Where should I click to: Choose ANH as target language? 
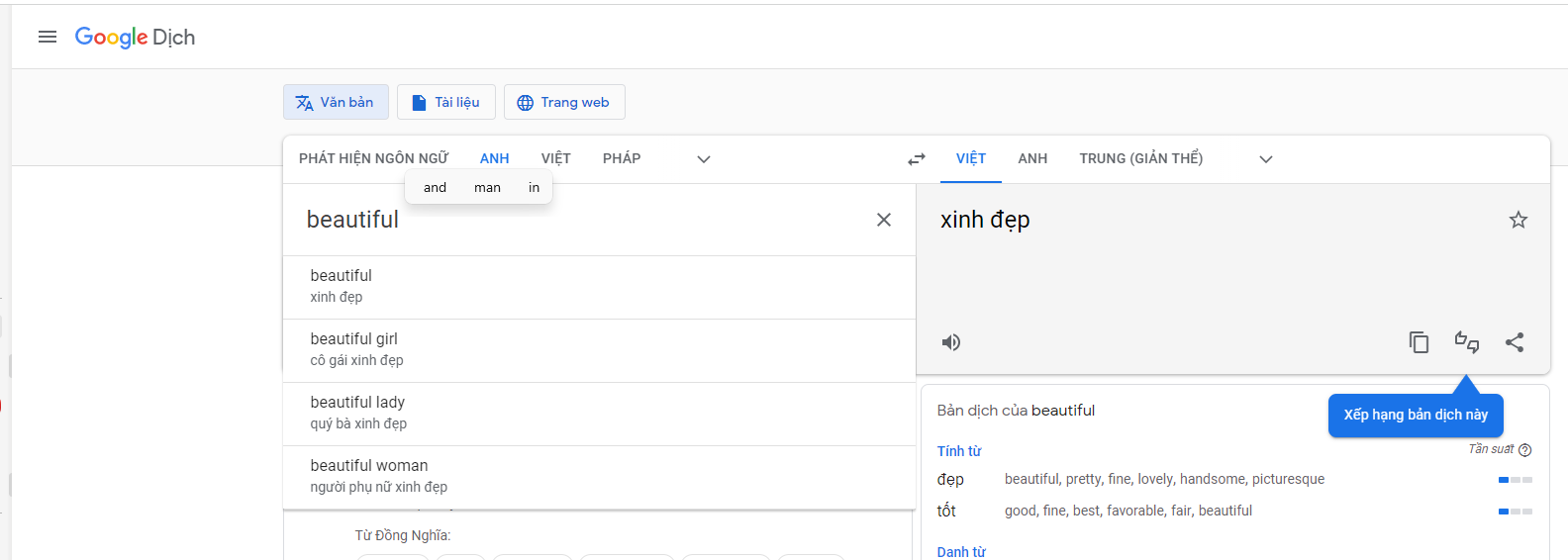point(1032,158)
